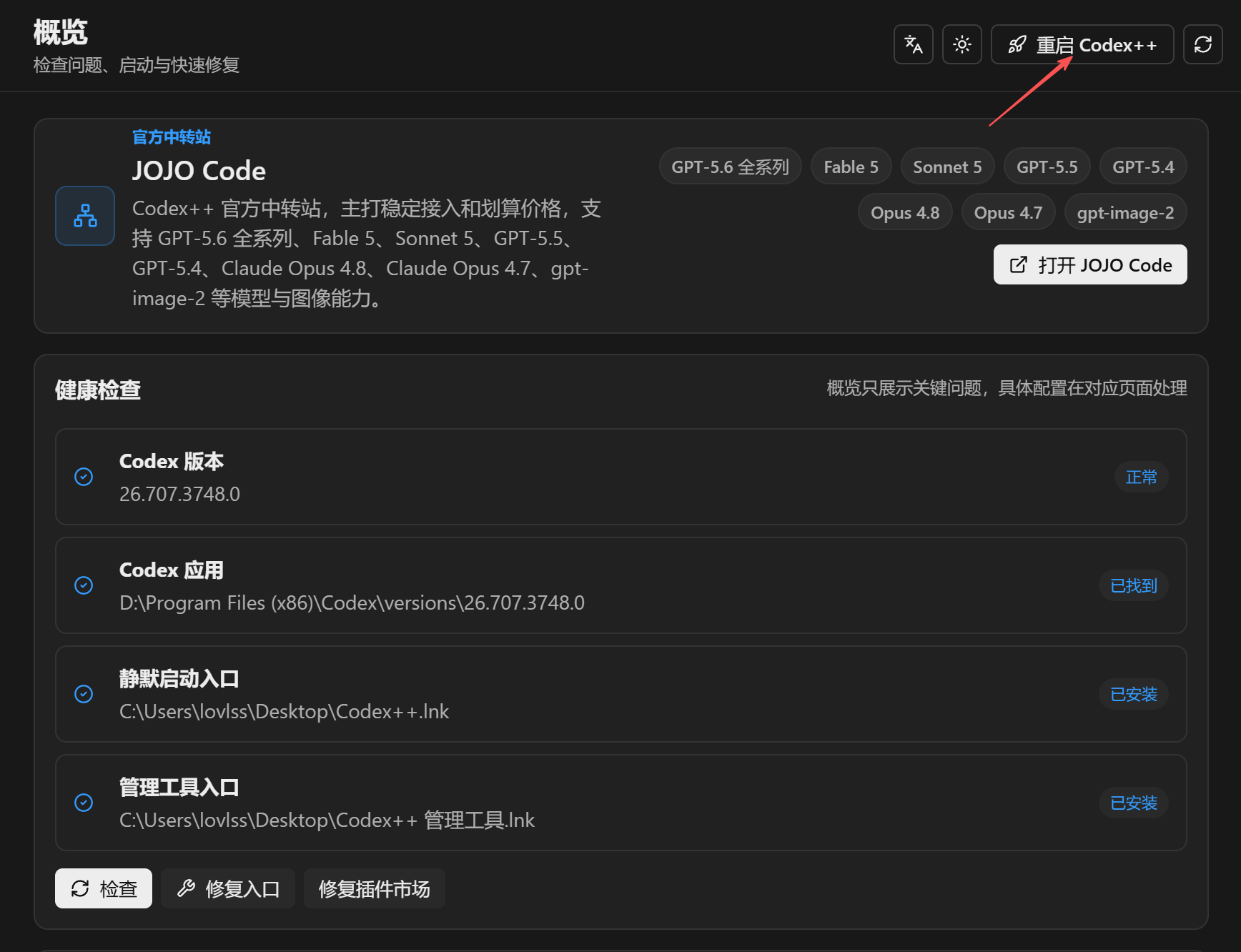Click the Codex++.lnk shortcut path
This screenshot has width=1241, height=952.
coord(284,711)
